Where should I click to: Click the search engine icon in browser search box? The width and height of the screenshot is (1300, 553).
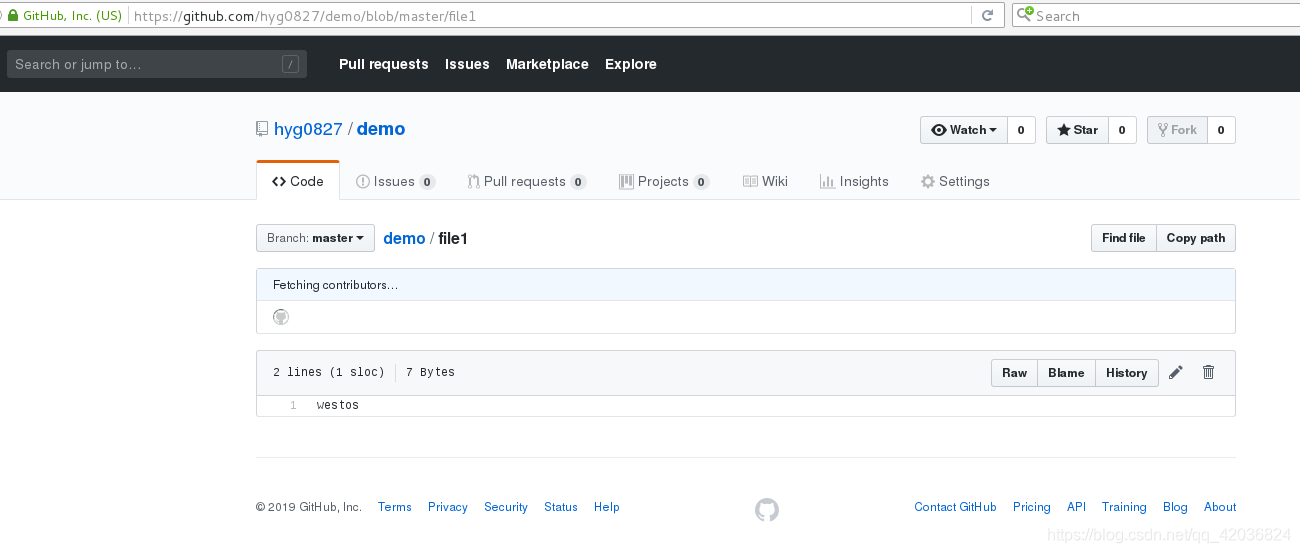pos(1025,15)
